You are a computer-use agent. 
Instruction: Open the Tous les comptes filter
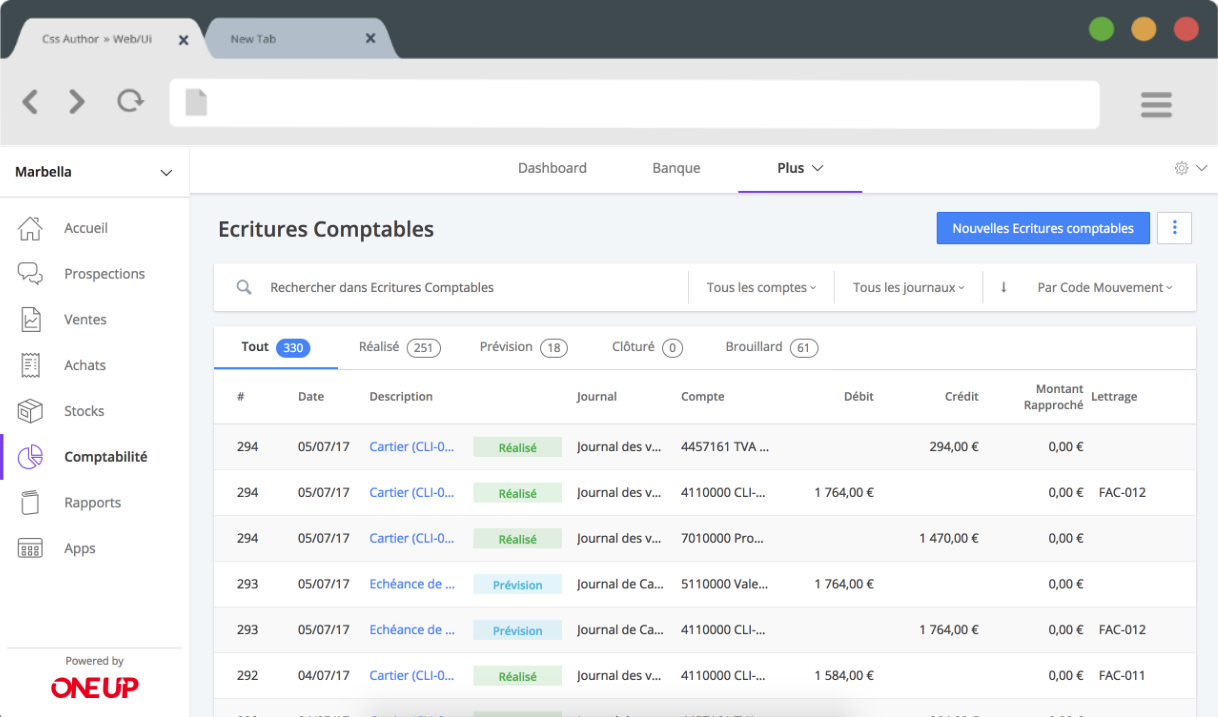(x=761, y=287)
